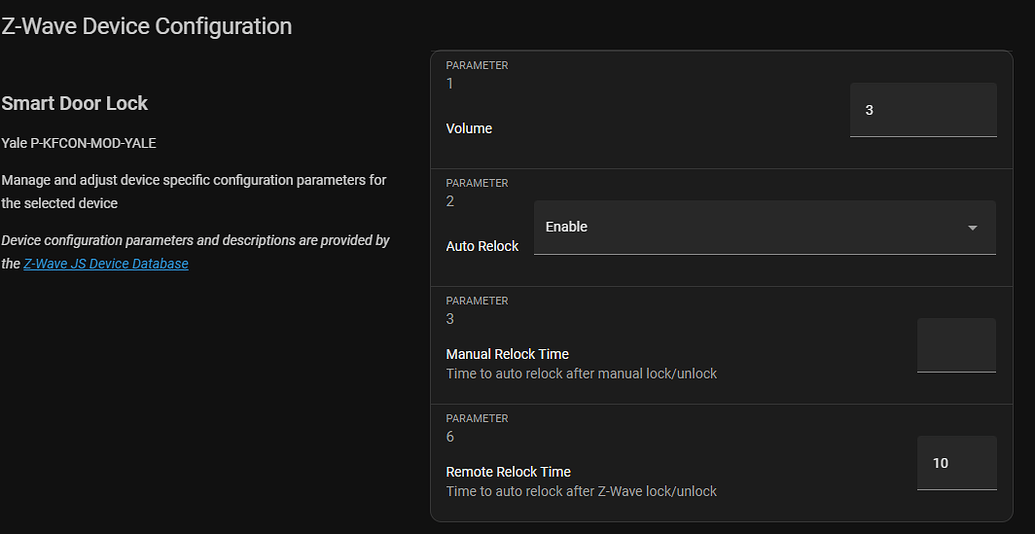
Task: Click the Parameter 3 header label
Action: click(x=477, y=301)
